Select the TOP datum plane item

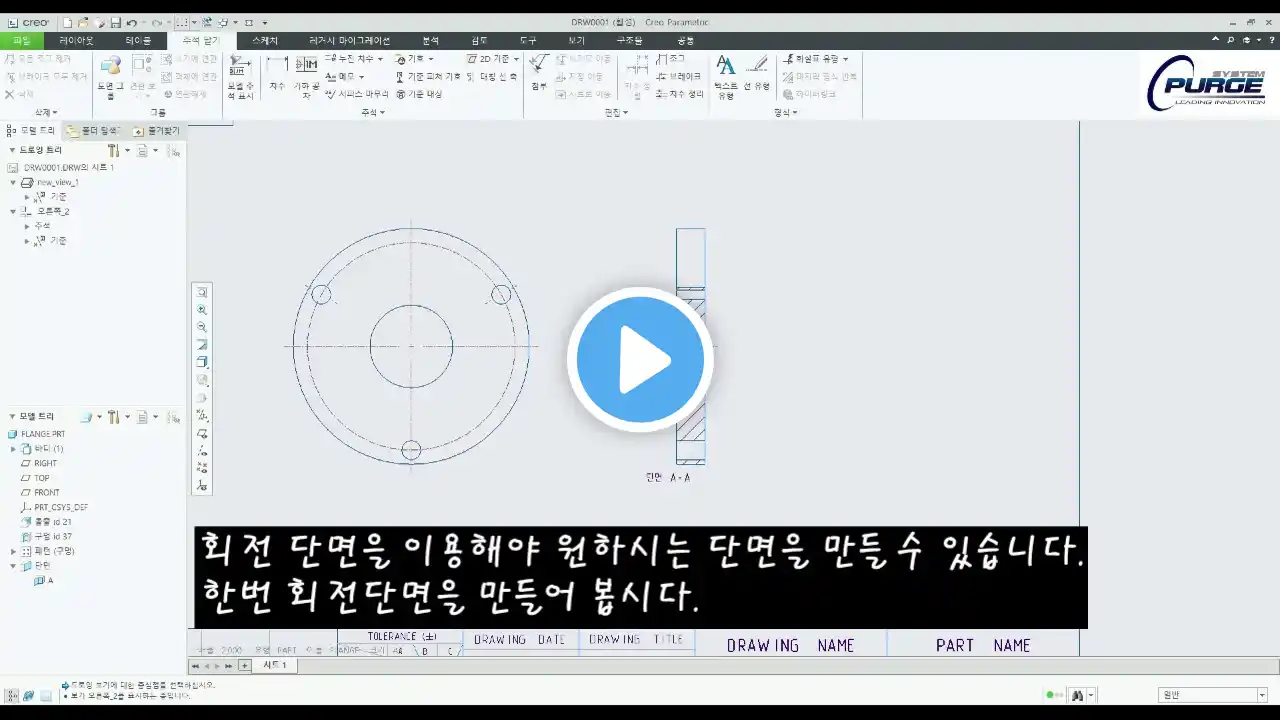tap(35, 478)
